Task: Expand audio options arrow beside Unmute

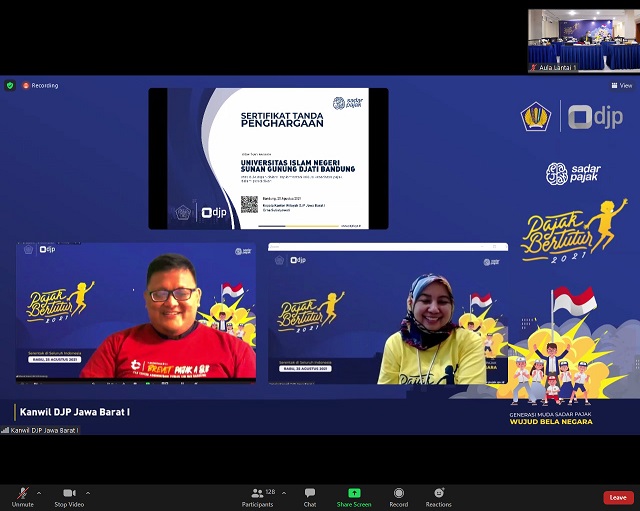Action: 39,493
